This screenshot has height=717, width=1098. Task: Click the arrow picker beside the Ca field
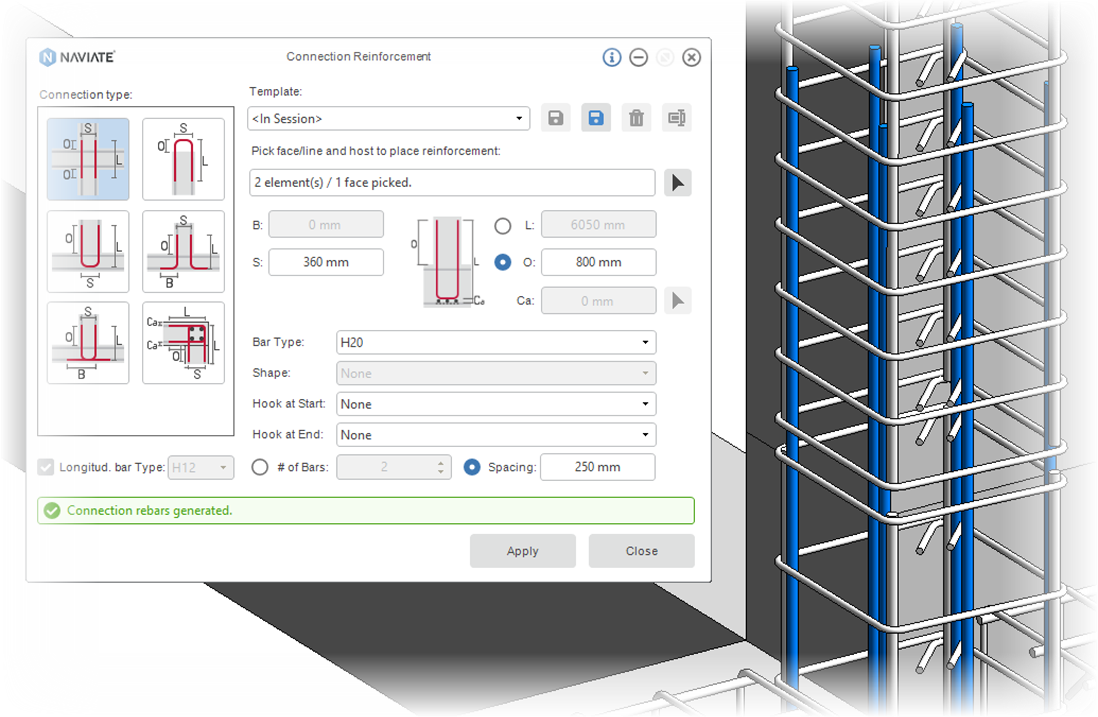[677, 300]
